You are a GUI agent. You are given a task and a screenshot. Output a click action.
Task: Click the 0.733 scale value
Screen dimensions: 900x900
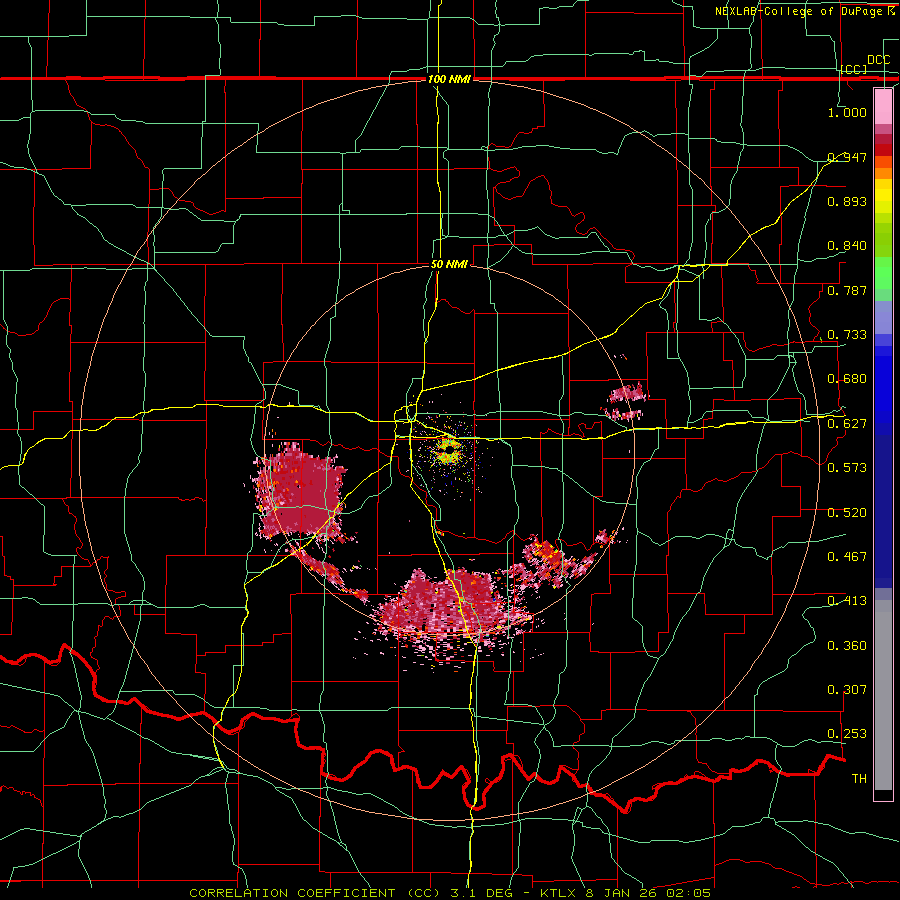click(x=847, y=335)
